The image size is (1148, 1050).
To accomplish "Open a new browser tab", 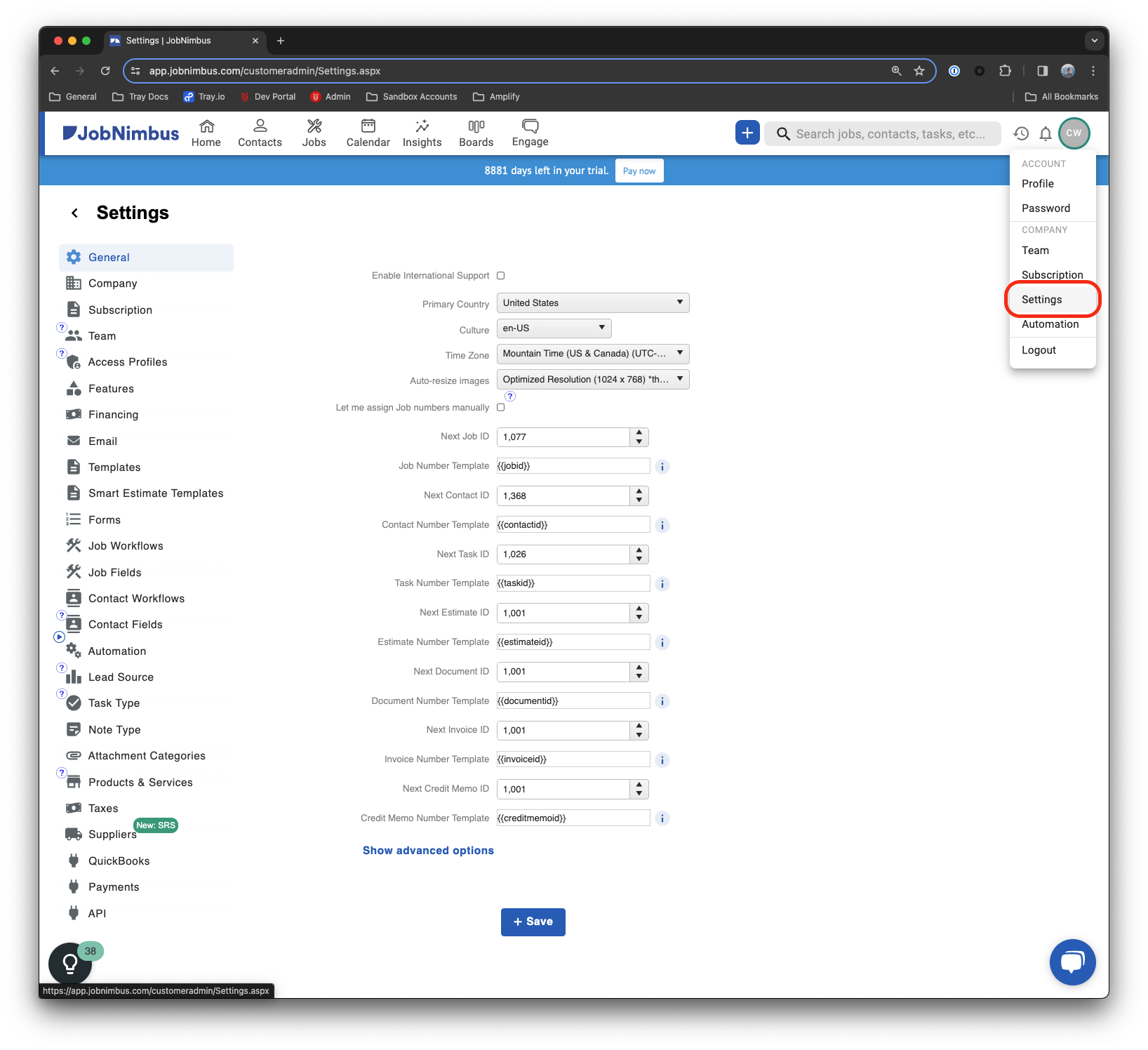I will click(x=281, y=41).
